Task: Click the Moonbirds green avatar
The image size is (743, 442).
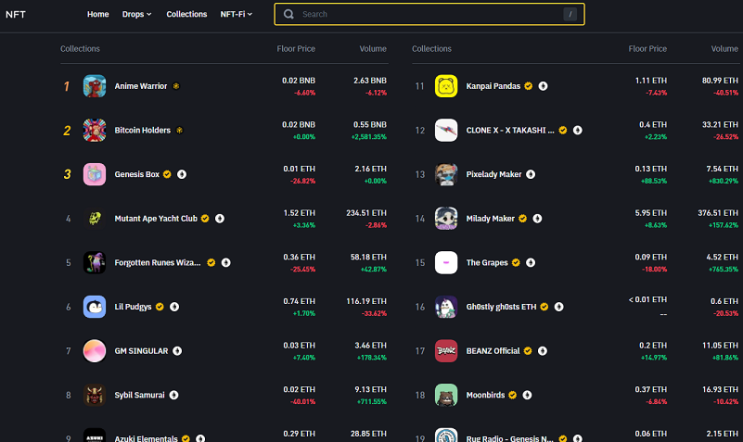Action: tap(446, 395)
